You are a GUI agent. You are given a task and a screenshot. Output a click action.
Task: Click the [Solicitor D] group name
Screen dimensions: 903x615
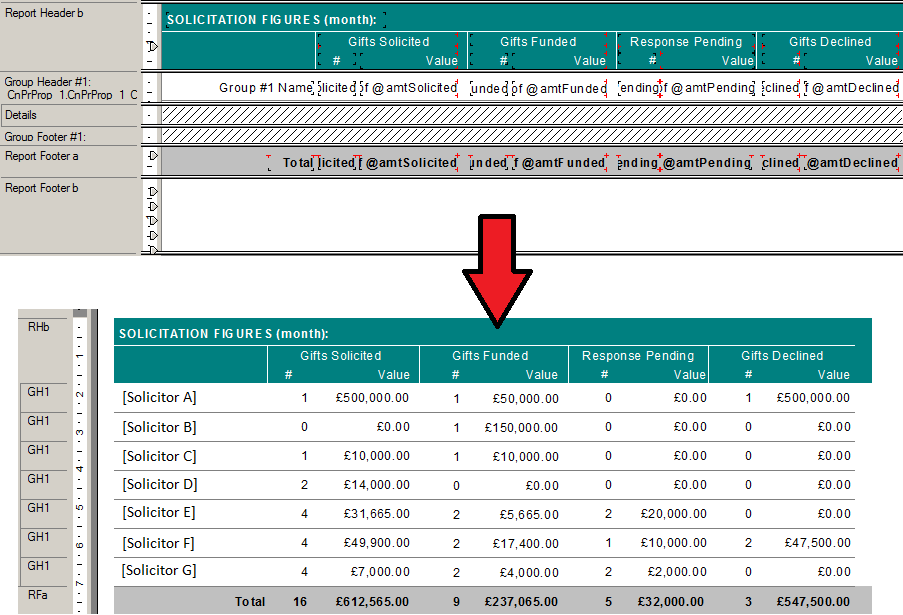[x=160, y=484]
